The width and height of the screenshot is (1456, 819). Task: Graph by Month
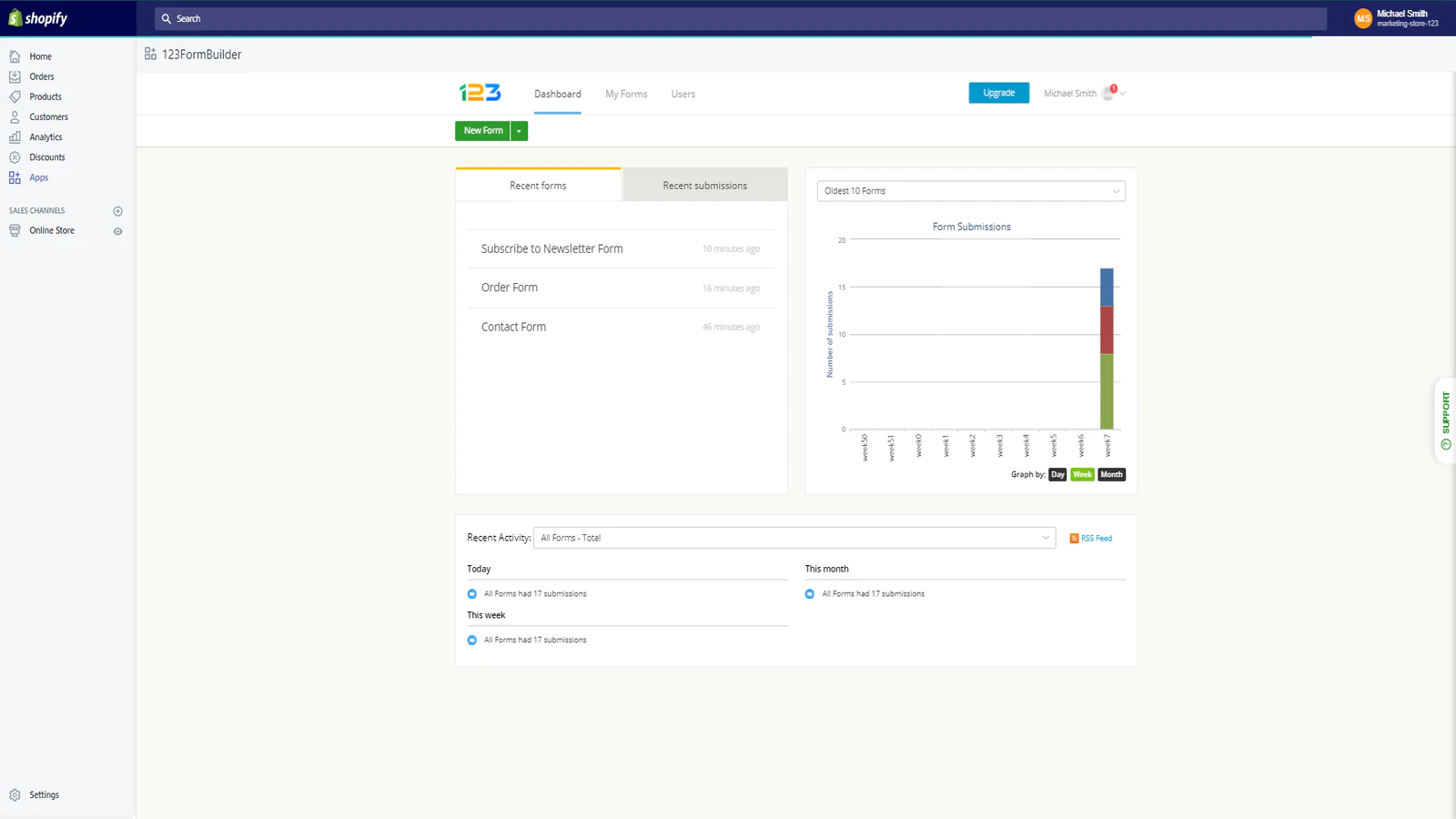coord(1111,474)
